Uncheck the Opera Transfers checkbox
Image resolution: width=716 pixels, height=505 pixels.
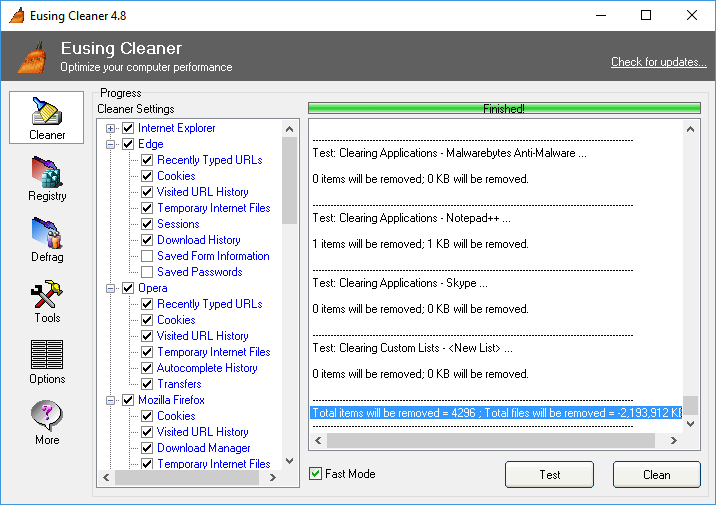pos(147,384)
